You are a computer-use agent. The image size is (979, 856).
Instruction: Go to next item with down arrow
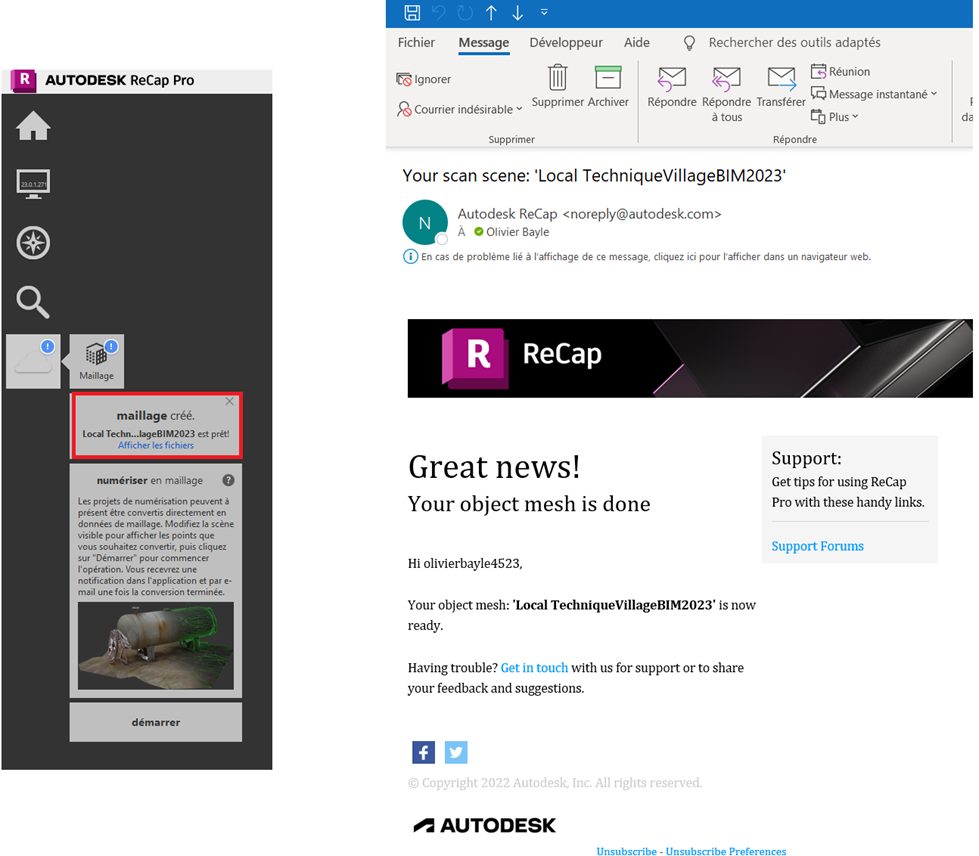[518, 12]
